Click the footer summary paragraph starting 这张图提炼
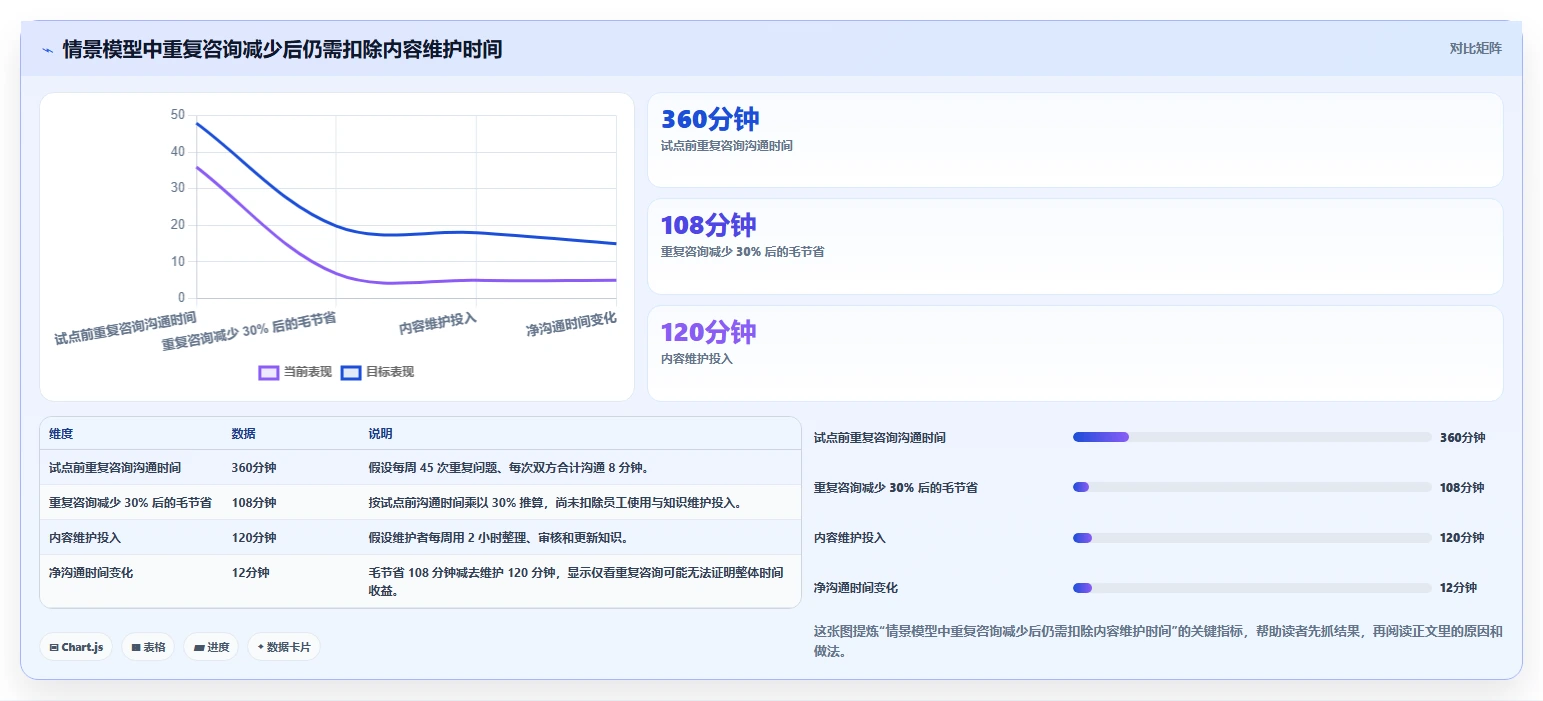Screen dimensions: 1543x701 coord(1158,641)
